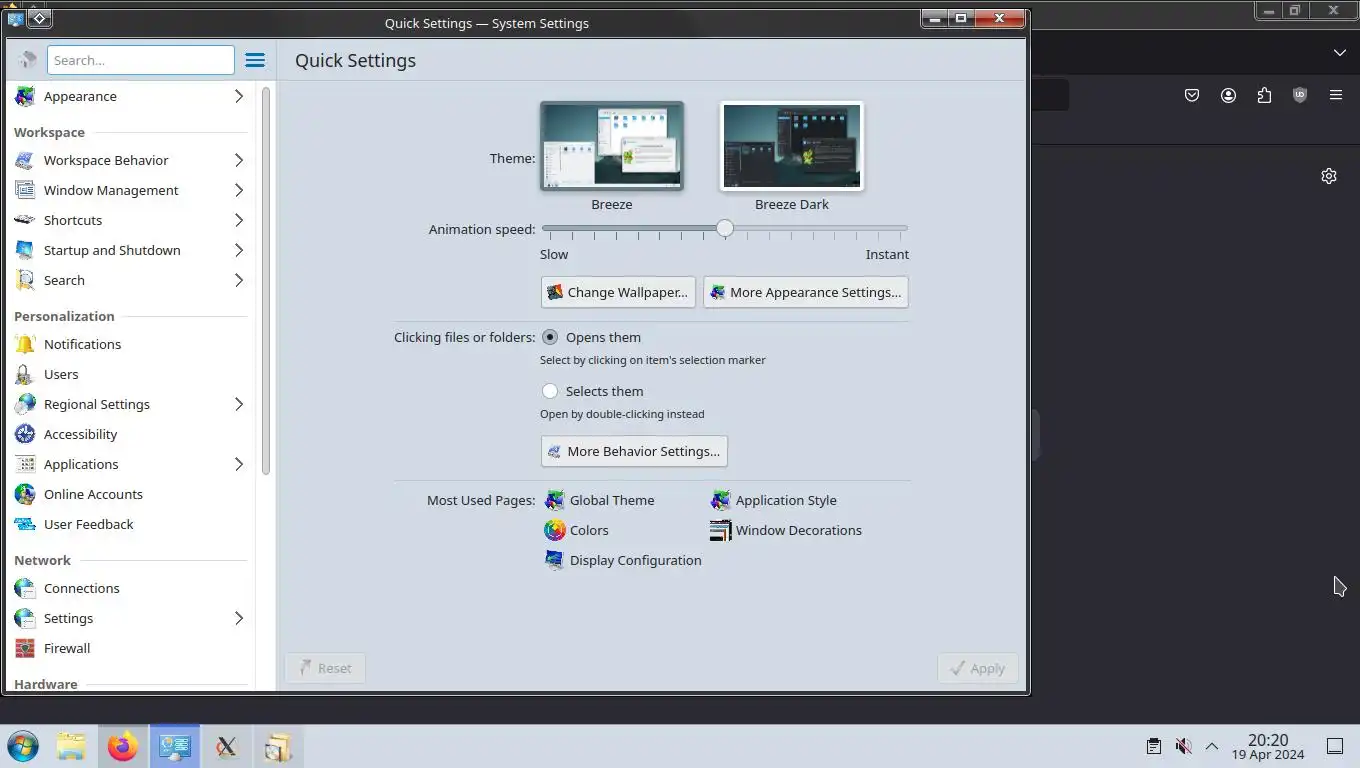The image size is (1360, 768).
Task: Click the Colors wheel icon
Action: coord(554,530)
